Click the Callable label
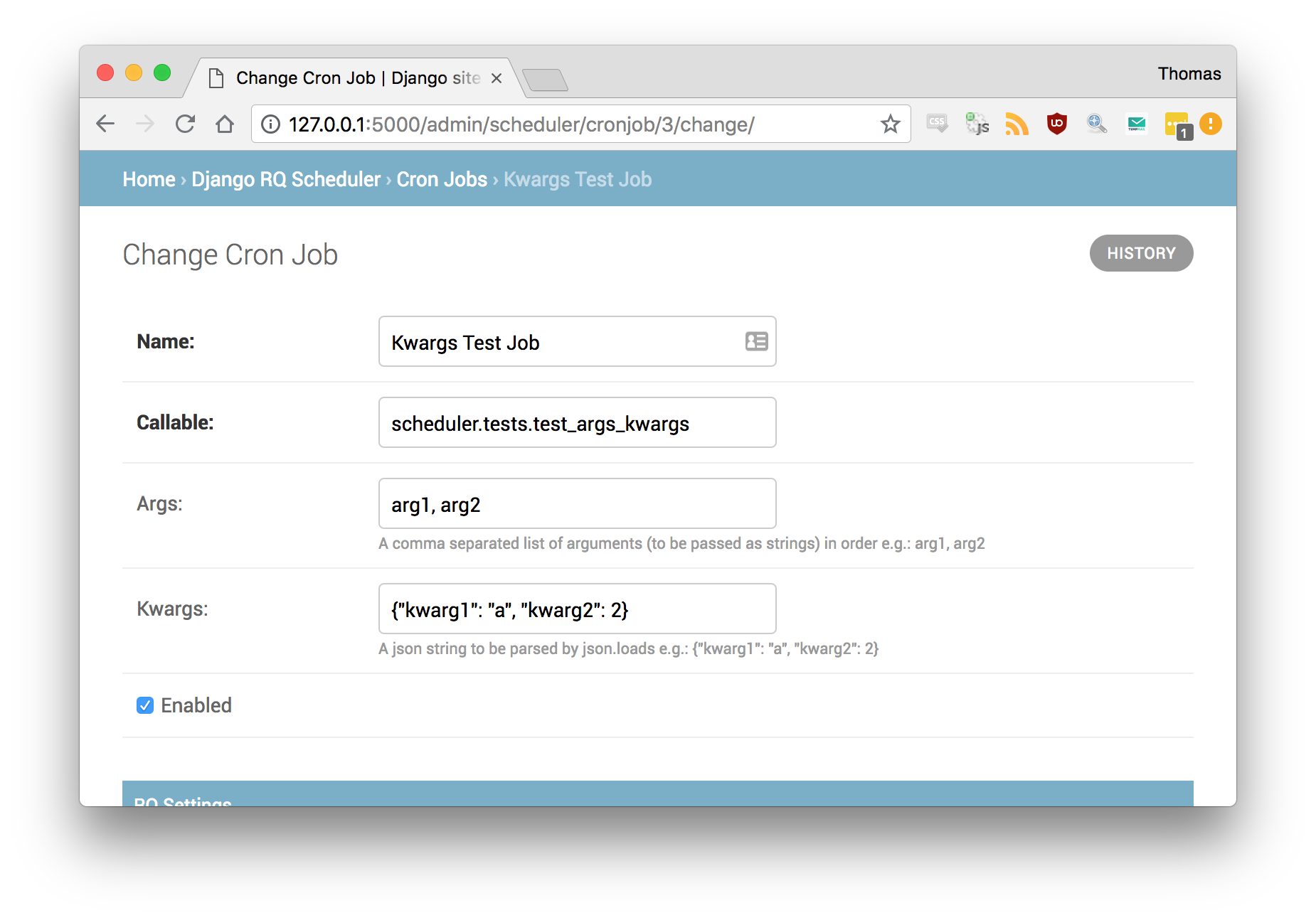Screen dimensions: 1316x920 tap(175, 422)
